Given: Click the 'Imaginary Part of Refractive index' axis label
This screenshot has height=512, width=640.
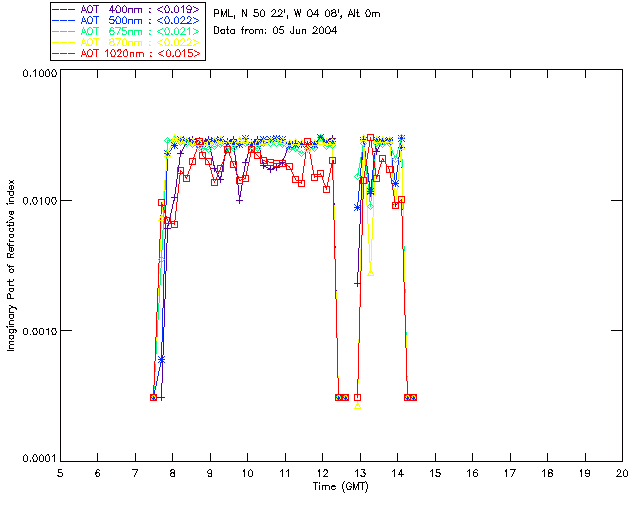Looking at the screenshot, I should [11, 265].
